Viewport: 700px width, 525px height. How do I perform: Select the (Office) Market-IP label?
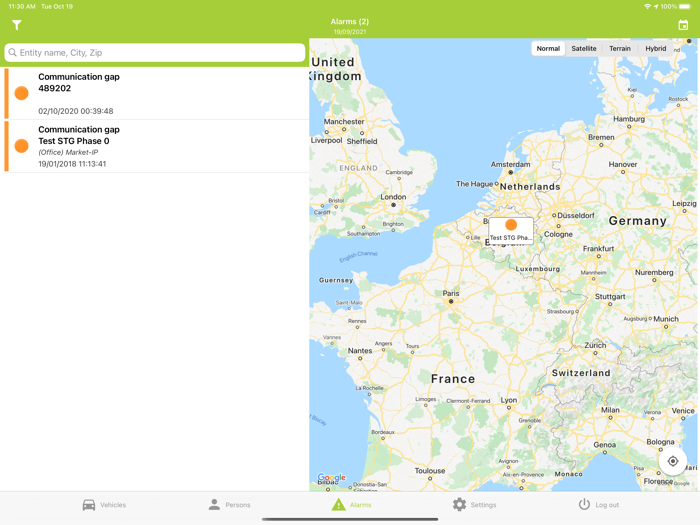point(68,152)
